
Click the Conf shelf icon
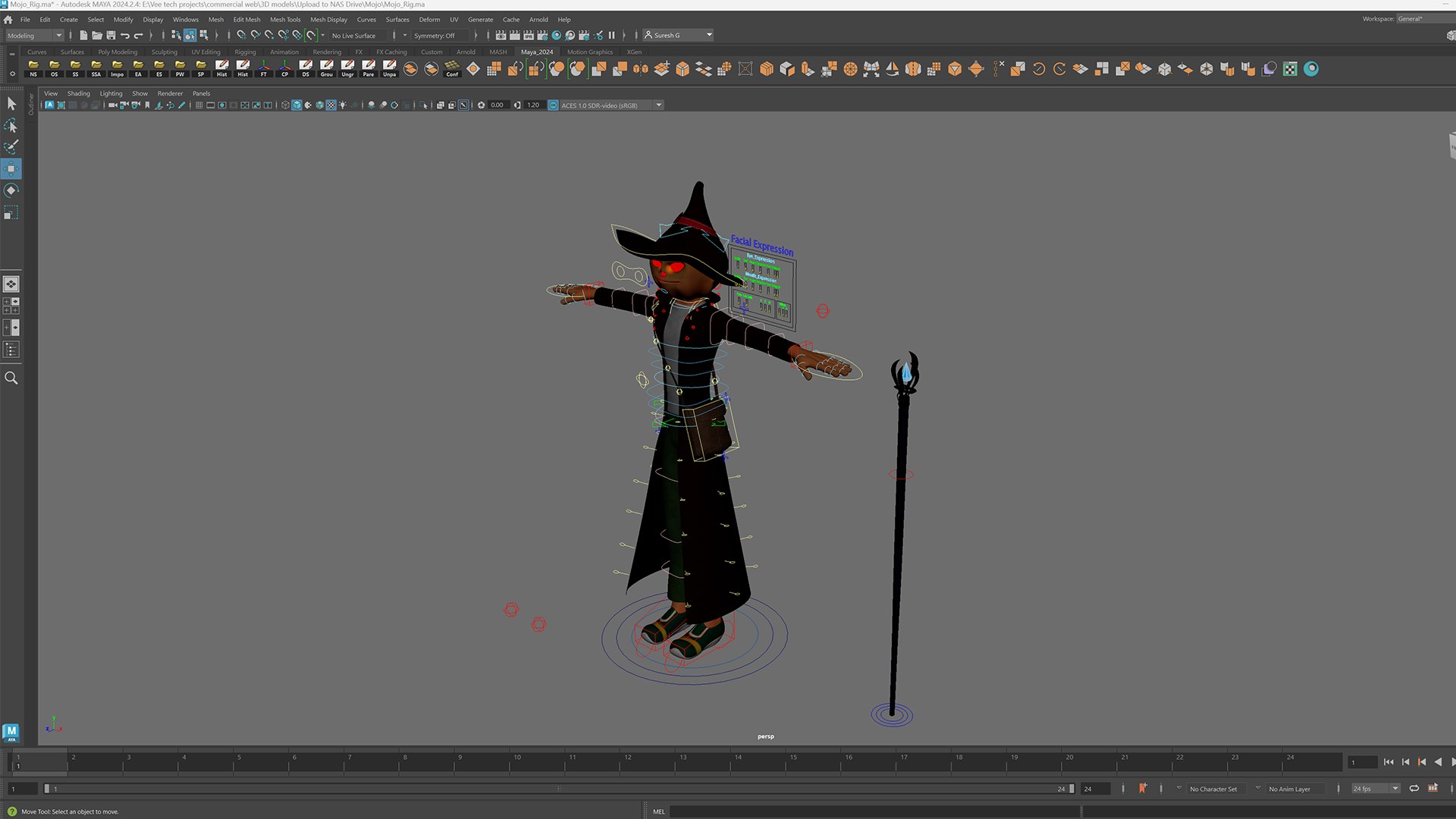tap(452, 69)
